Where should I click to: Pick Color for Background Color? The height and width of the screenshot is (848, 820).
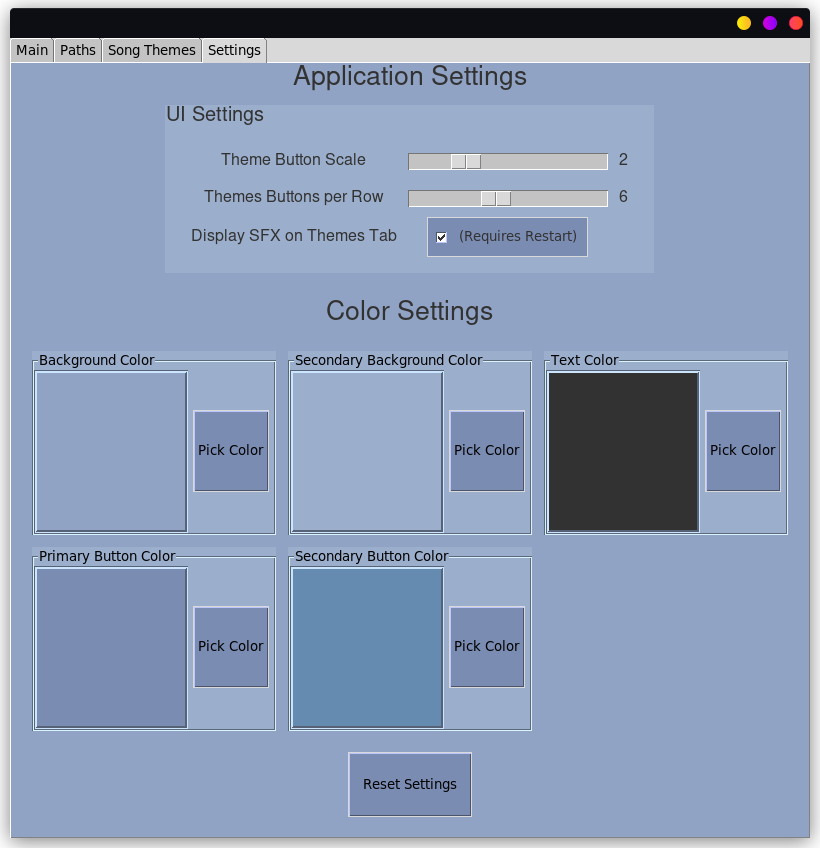[x=231, y=450]
